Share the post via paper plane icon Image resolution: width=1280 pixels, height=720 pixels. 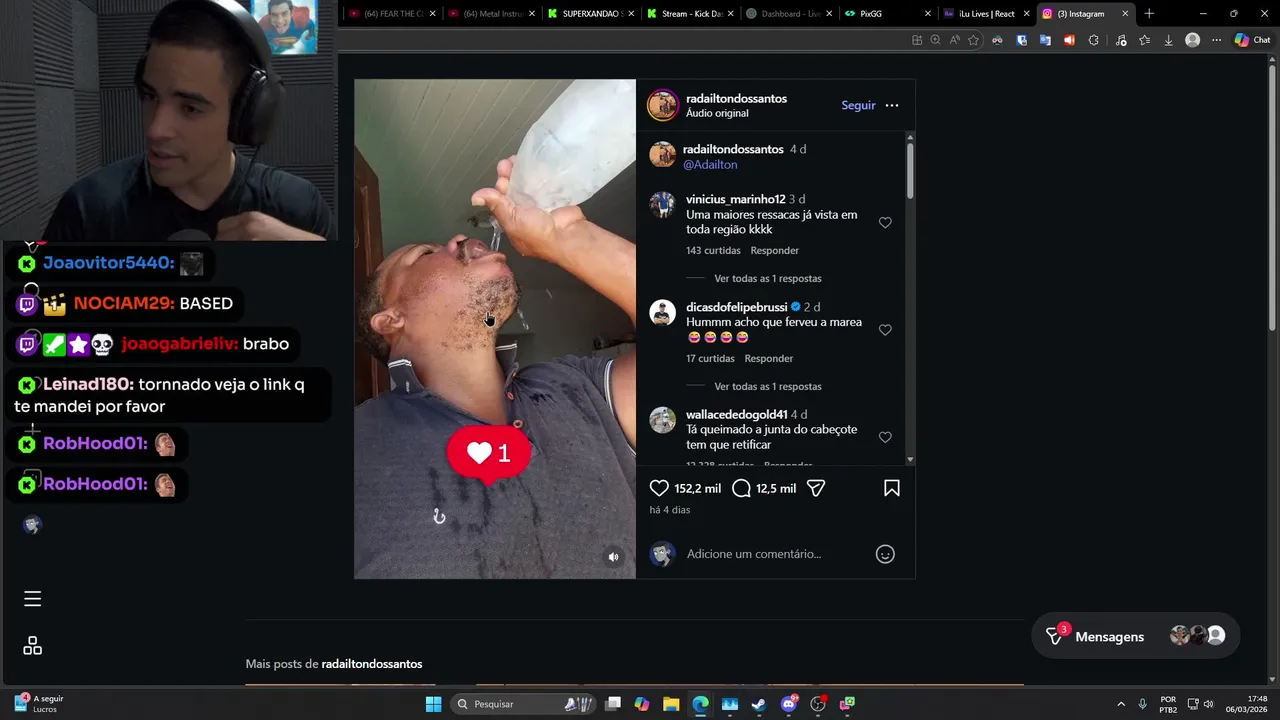(816, 488)
